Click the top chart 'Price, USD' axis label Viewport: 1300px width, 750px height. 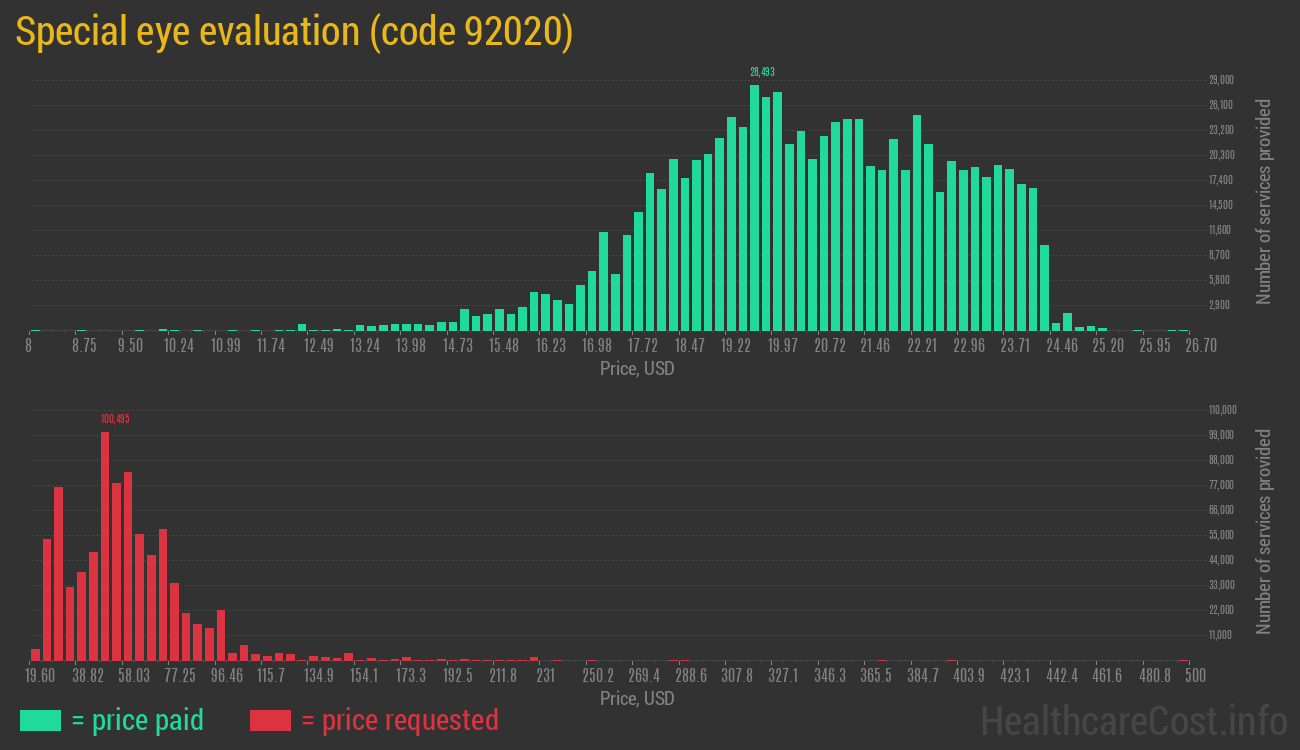(x=637, y=369)
